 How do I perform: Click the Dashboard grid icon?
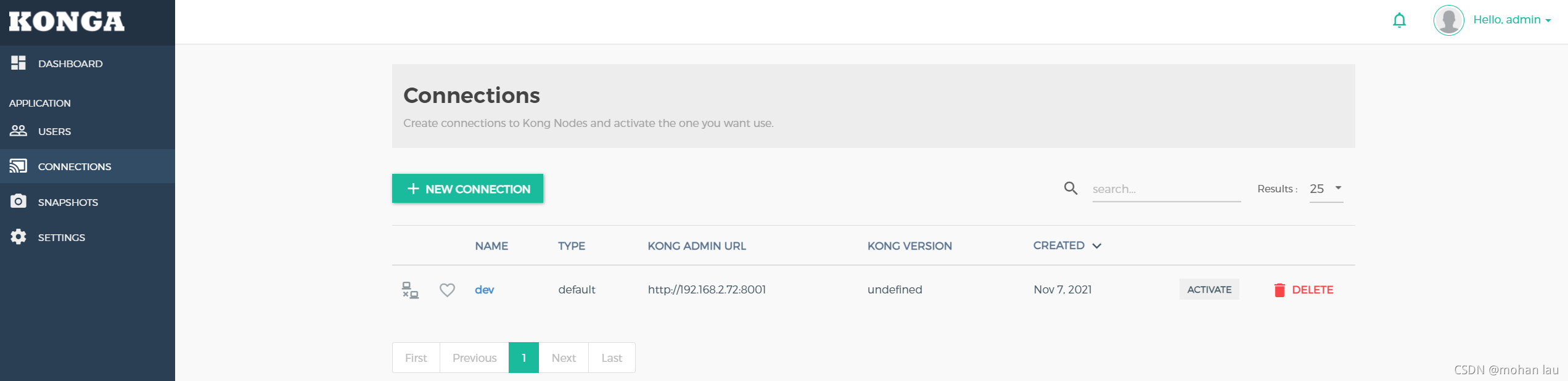coord(18,63)
